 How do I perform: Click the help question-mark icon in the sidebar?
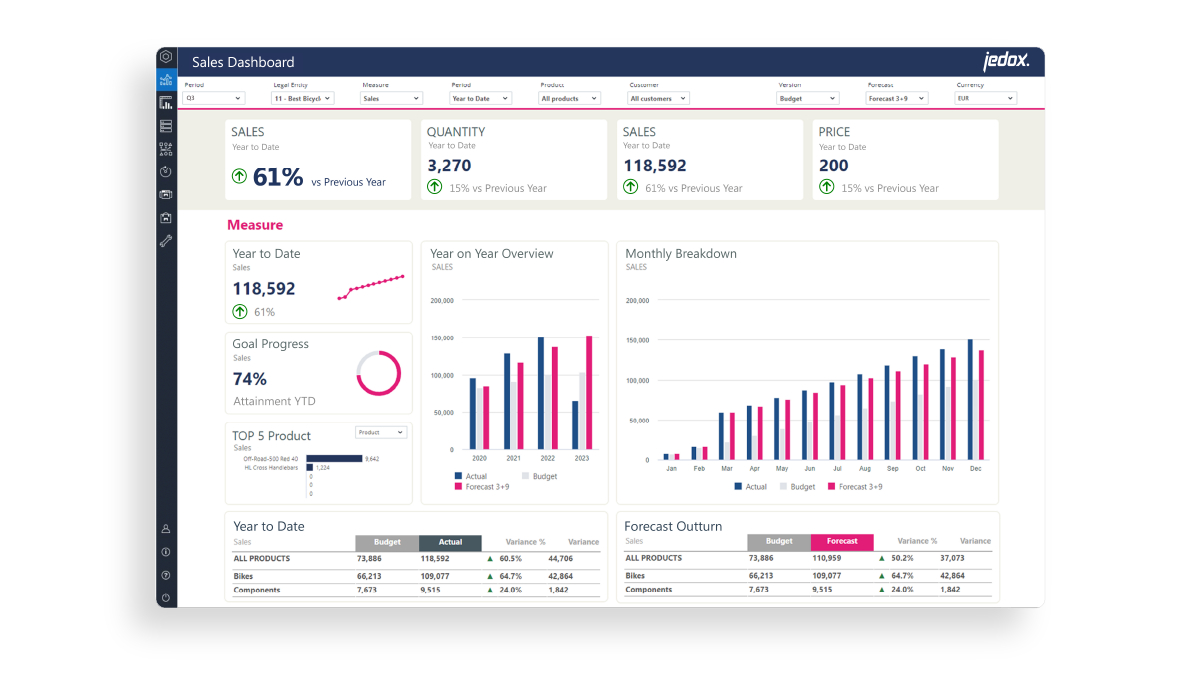(166, 574)
